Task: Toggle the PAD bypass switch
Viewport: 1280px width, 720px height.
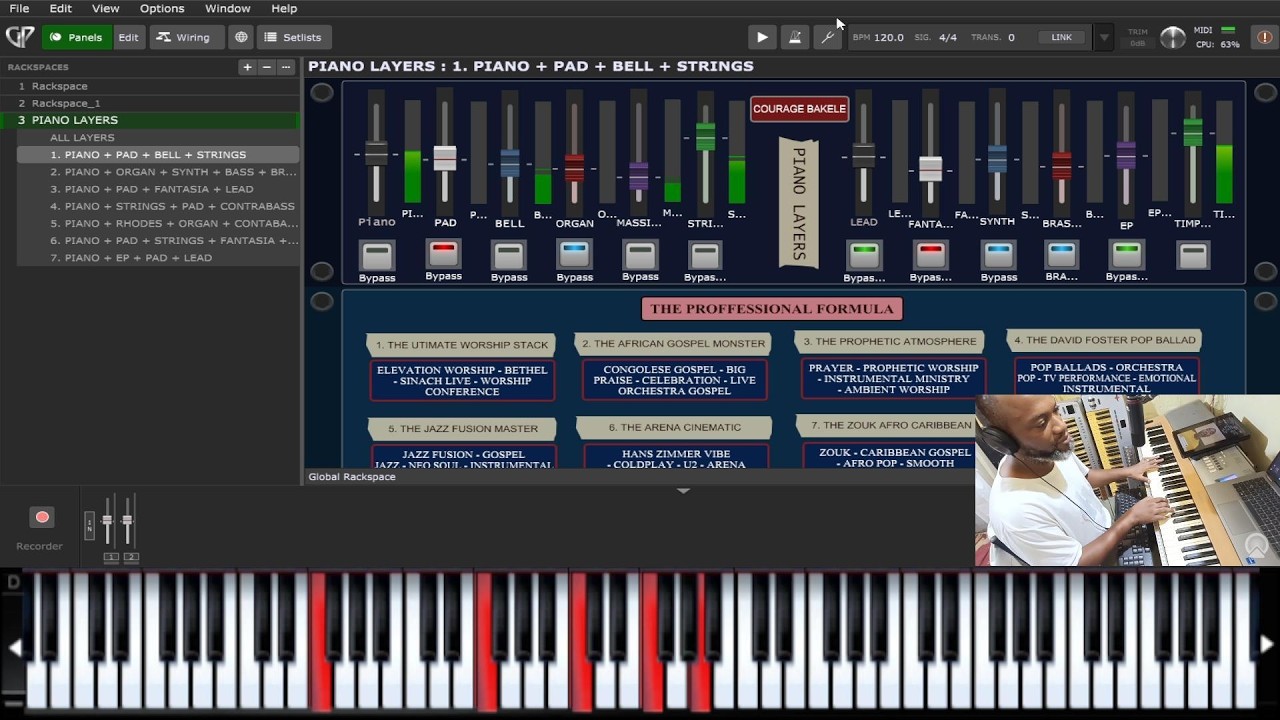Action: (443, 253)
